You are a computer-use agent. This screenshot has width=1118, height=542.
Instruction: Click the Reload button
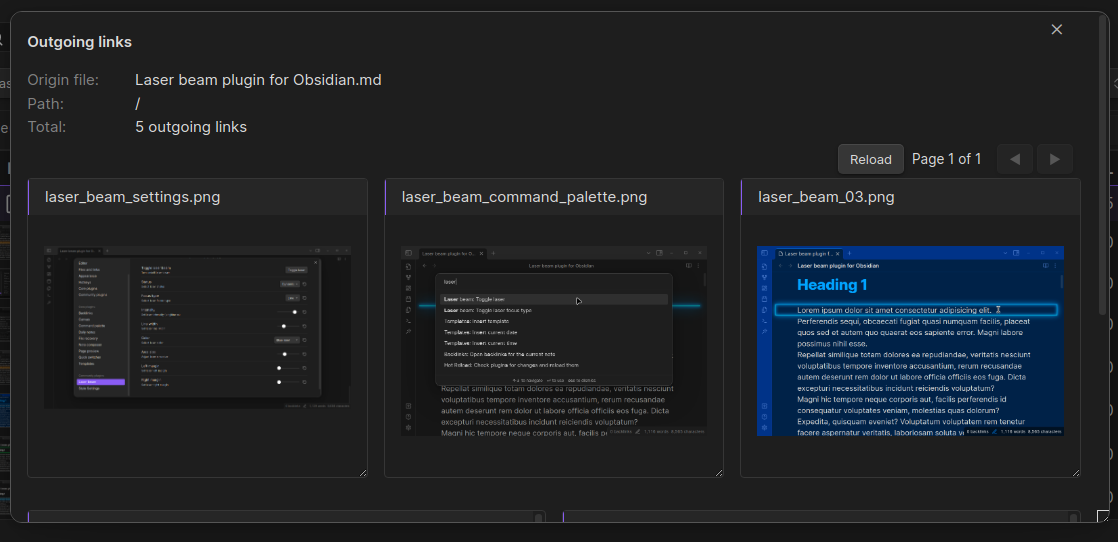(871, 159)
